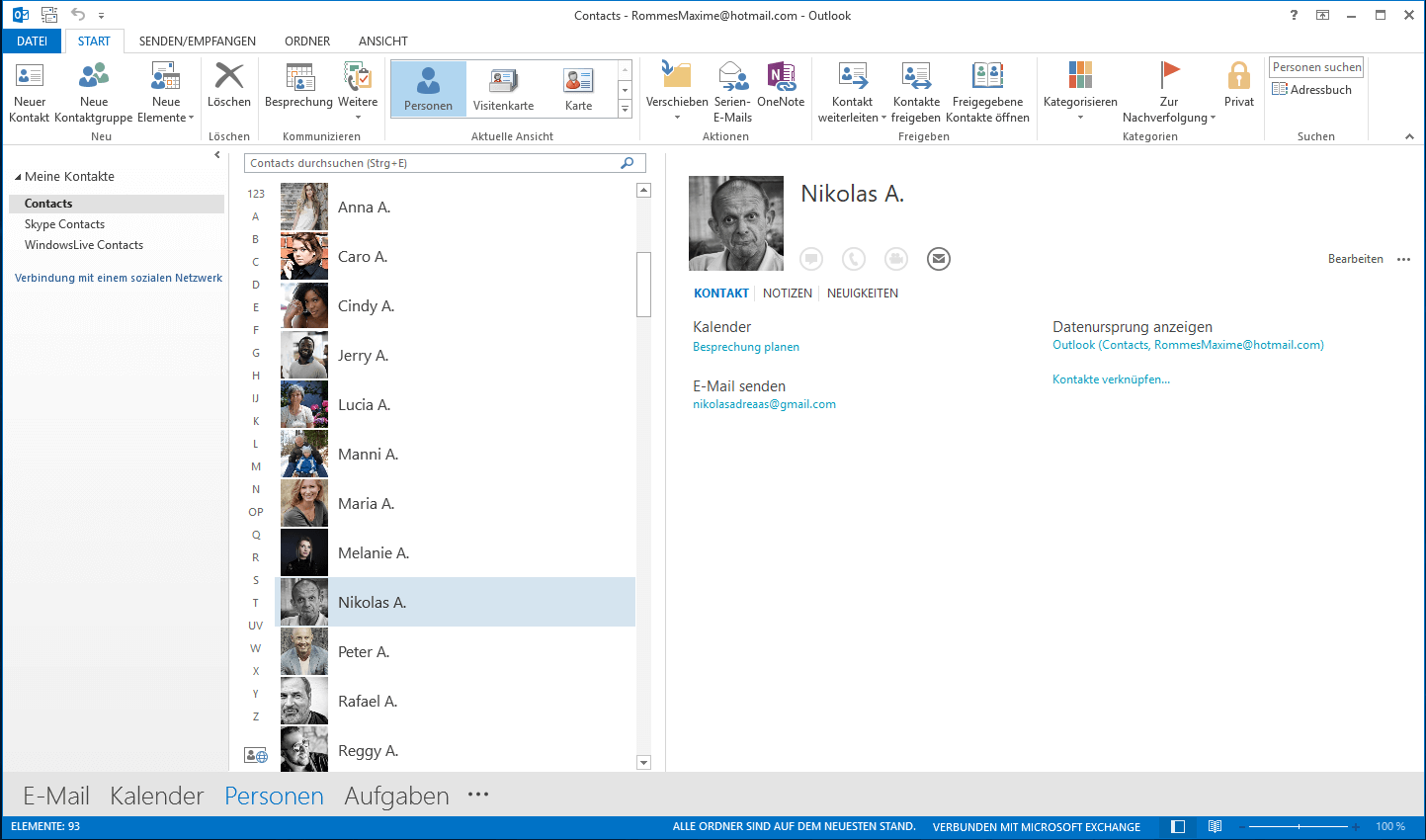Jump to letter M in index

(256, 466)
